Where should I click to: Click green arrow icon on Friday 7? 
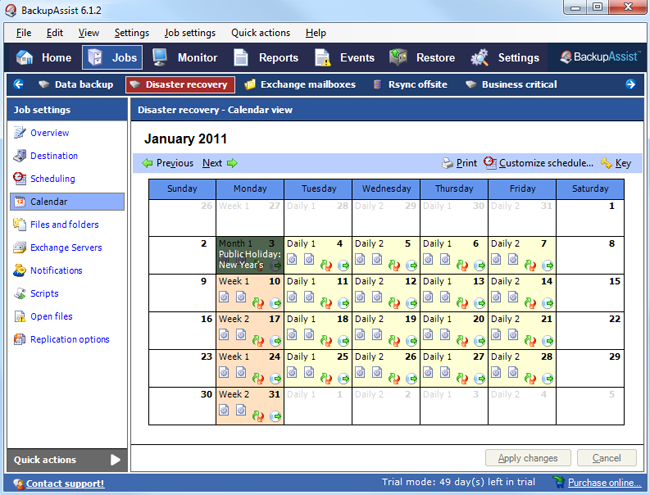click(x=547, y=265)
